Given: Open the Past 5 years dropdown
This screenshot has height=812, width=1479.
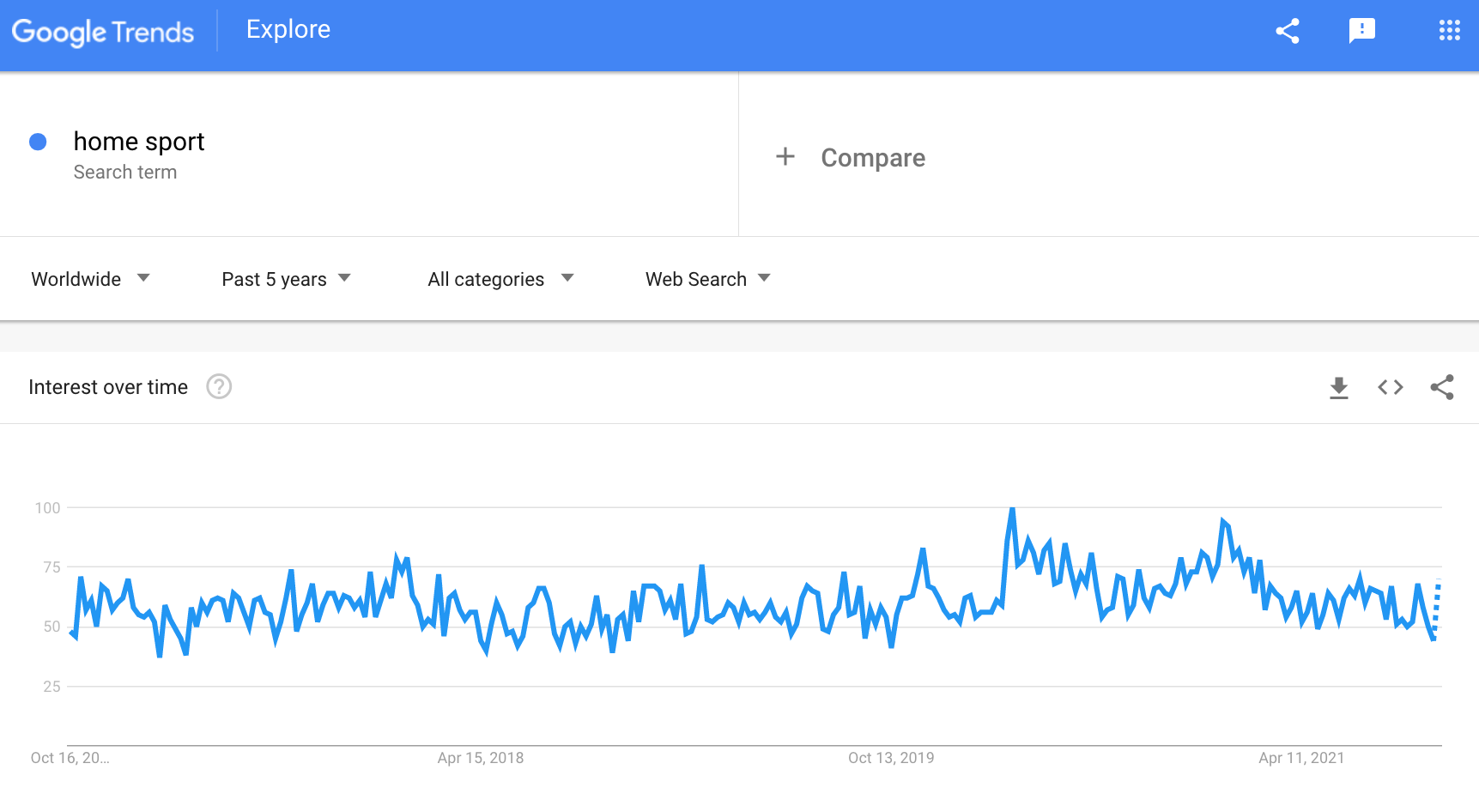Looking at the screenshot, I should tap(286, 279).
